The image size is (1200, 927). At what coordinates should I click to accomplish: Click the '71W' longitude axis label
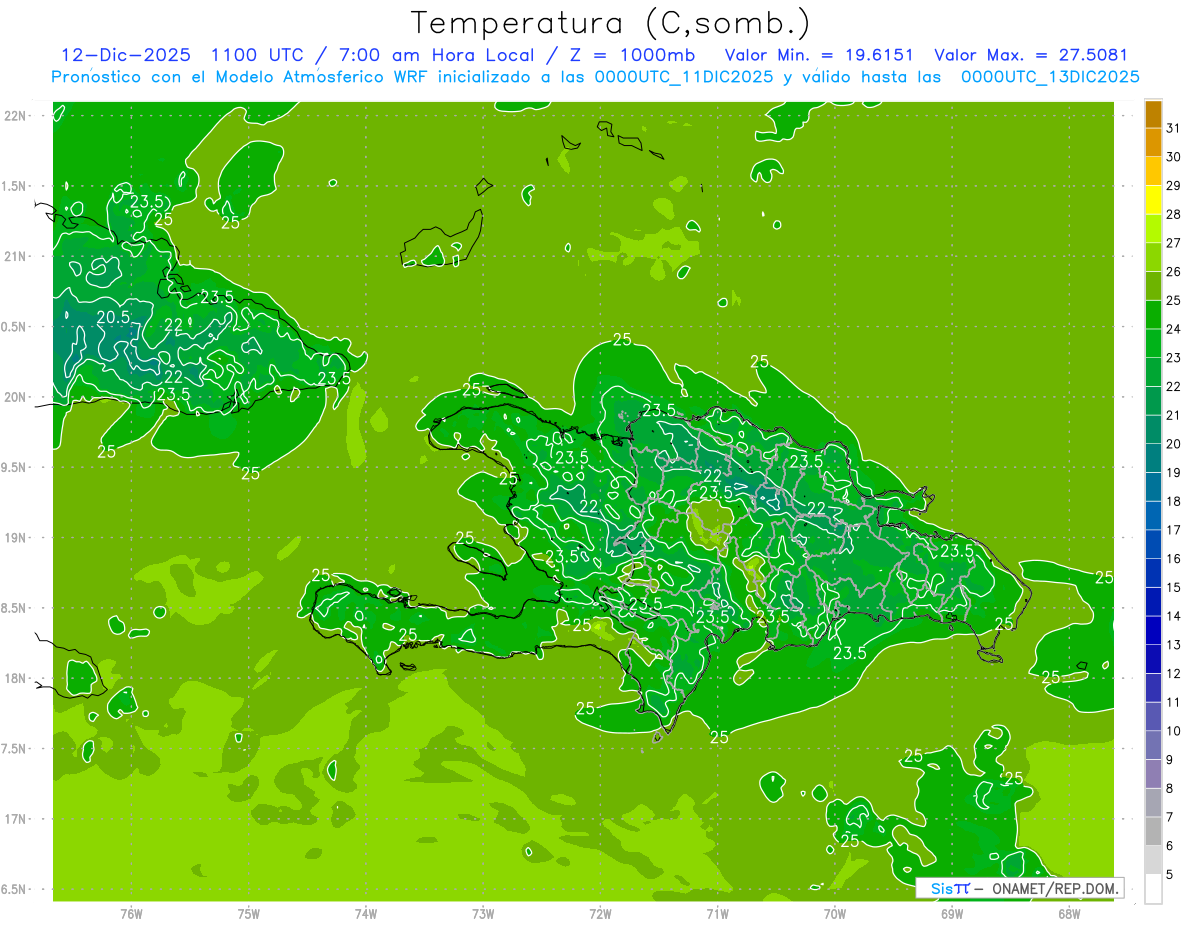point(717,914)
